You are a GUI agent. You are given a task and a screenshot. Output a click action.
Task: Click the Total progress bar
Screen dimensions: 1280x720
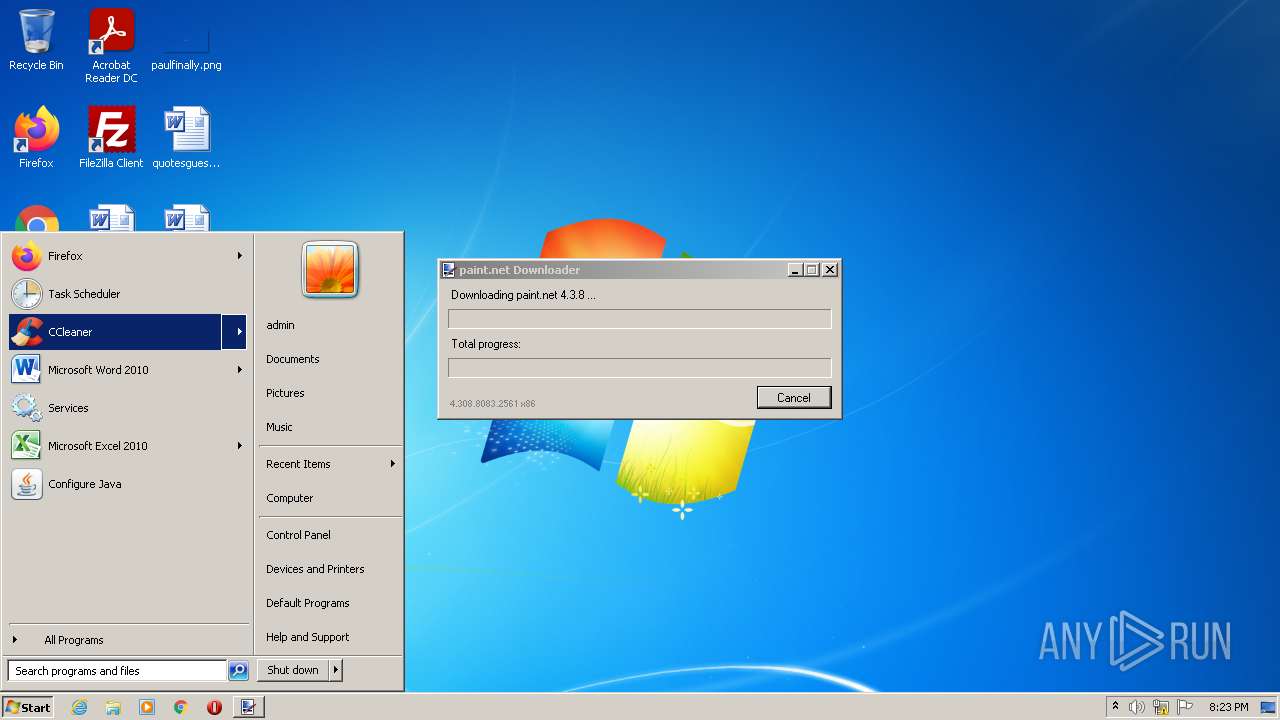tap(640, 368)
